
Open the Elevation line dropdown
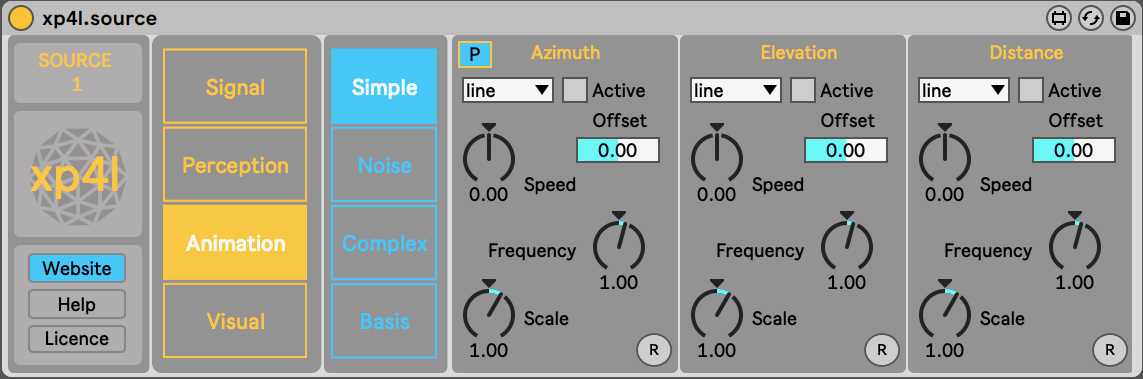[x=736, y=90]
